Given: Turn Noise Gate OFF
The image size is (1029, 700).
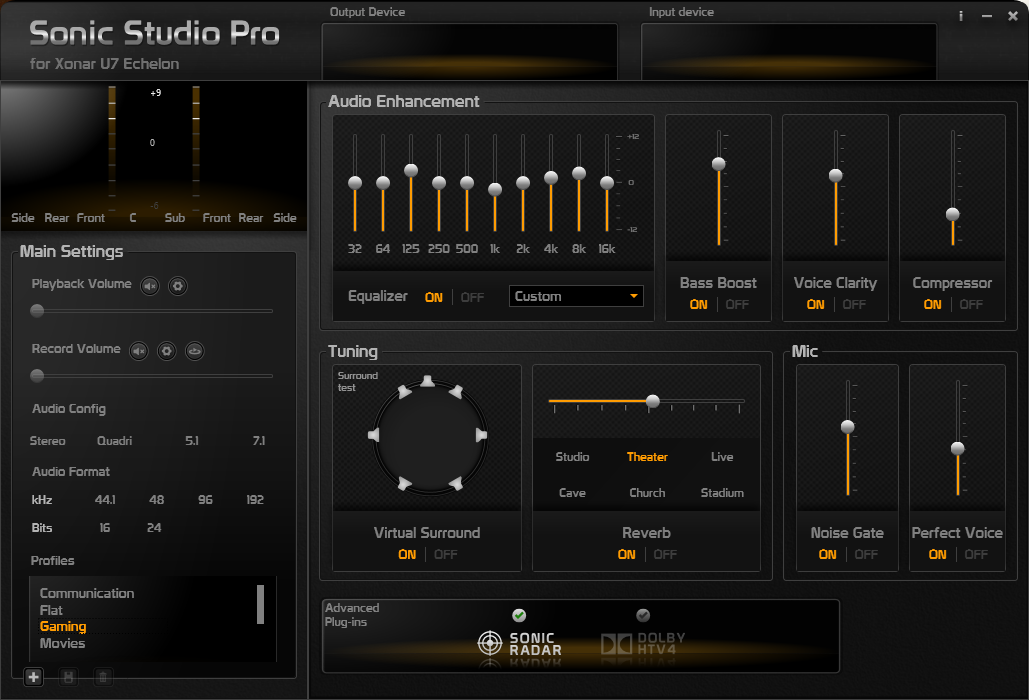Looking at the screenshot, I should pos(866,554).
